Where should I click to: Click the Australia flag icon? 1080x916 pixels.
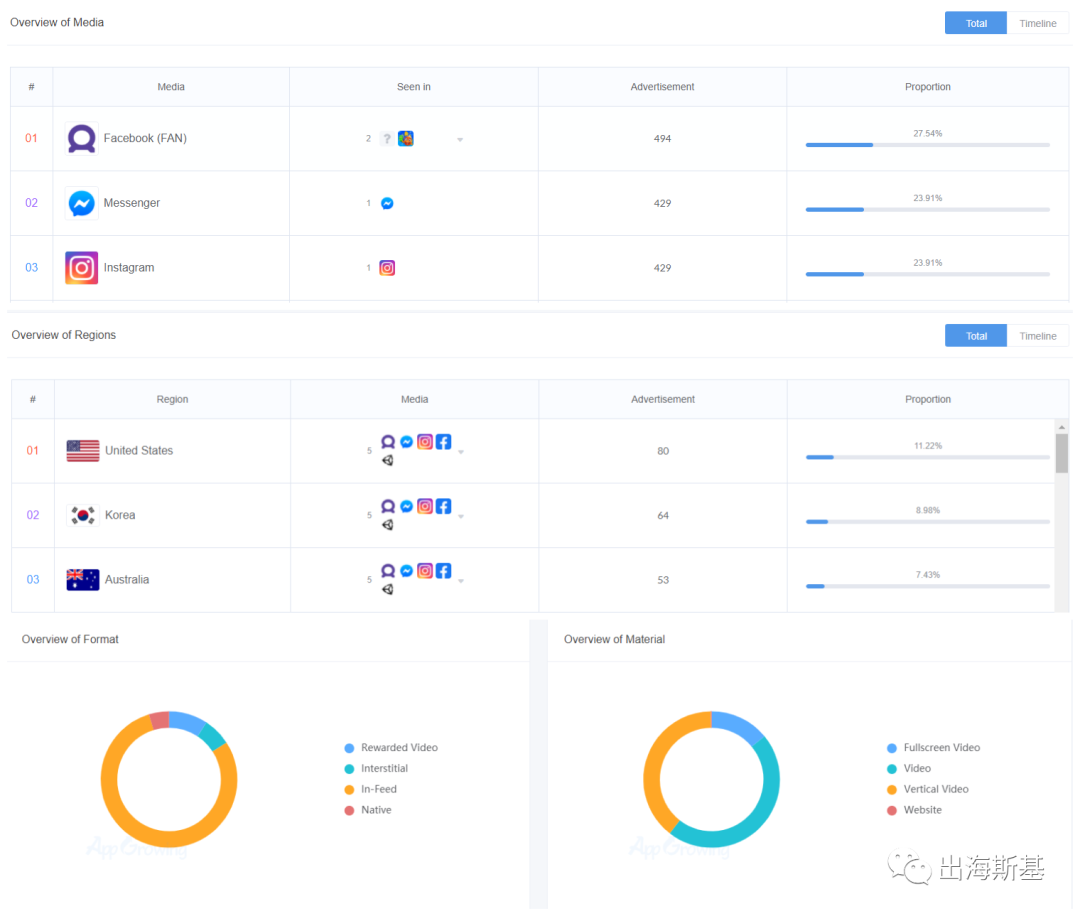83,580
